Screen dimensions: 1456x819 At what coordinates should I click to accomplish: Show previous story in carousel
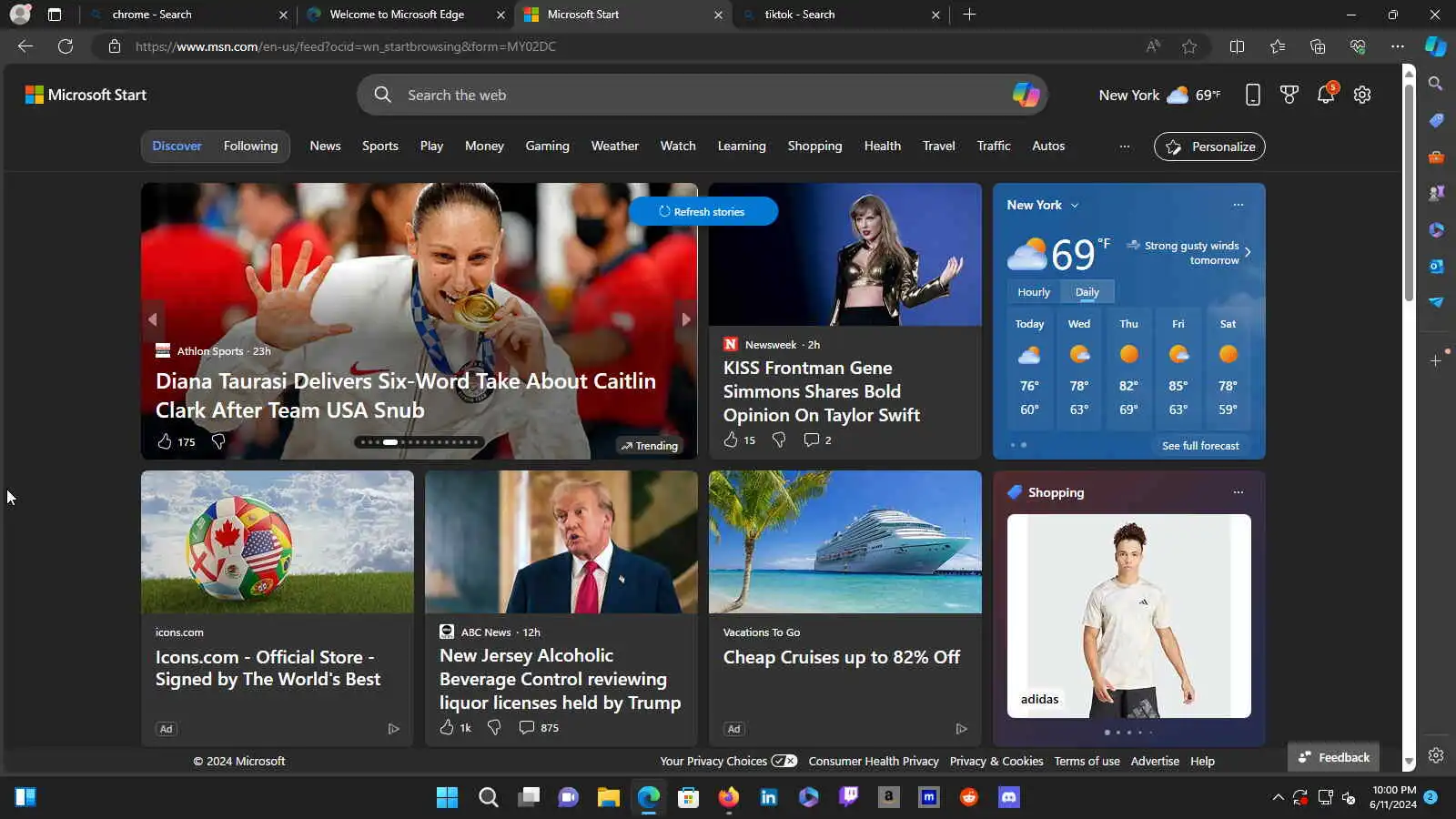coord(153,319)
